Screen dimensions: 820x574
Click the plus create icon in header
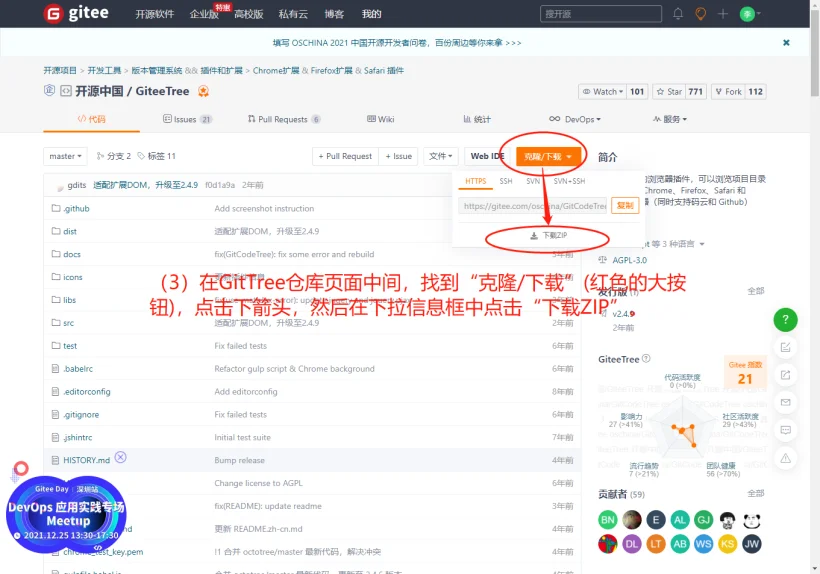tap(723, 14)
